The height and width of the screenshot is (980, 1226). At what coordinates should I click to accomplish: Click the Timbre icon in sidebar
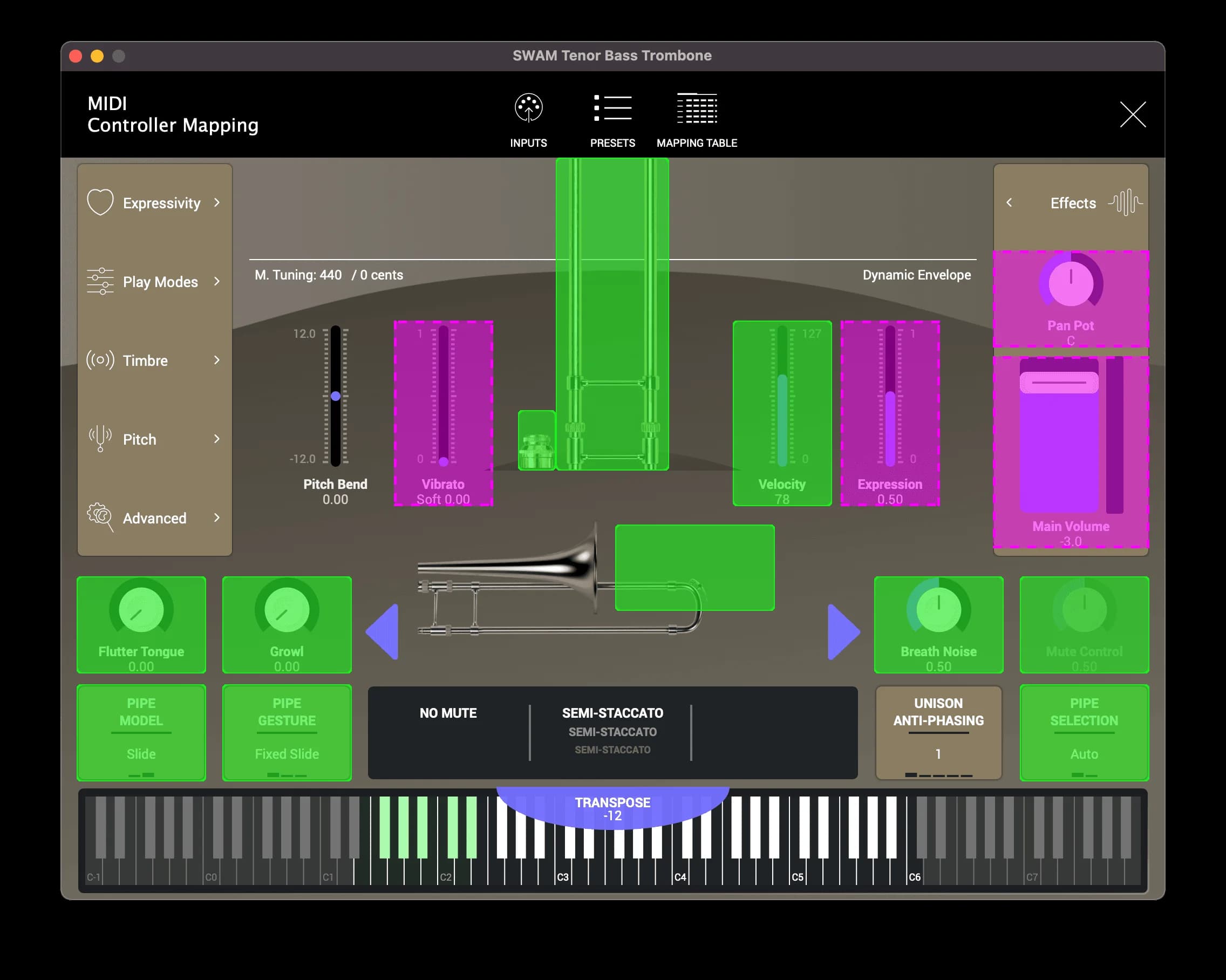100,360
